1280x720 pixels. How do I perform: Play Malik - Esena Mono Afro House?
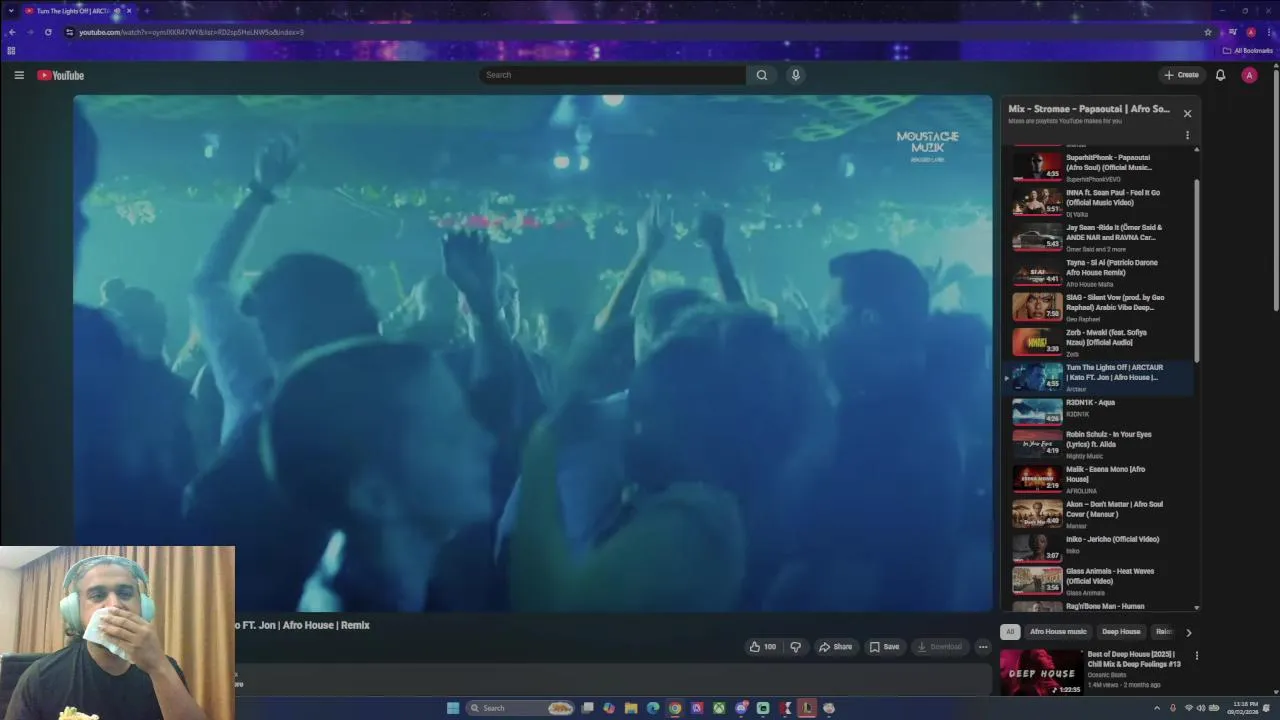[1097, 479]
